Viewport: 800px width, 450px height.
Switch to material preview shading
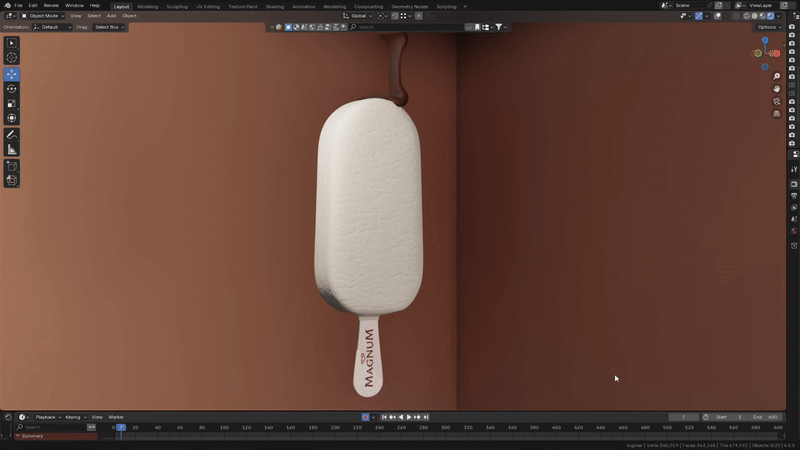coord(762,16)
